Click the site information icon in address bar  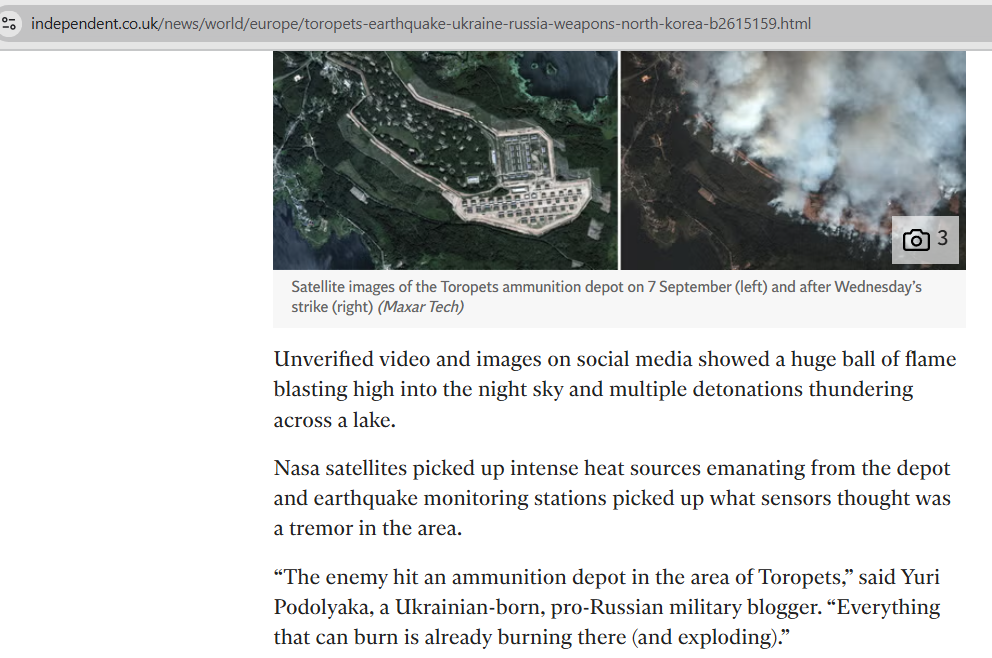pyautogui.click(x=10, y=23)
